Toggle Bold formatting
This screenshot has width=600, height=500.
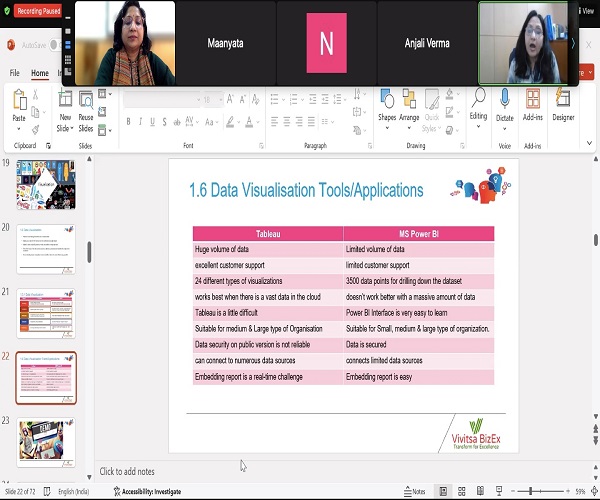(129, 122)
